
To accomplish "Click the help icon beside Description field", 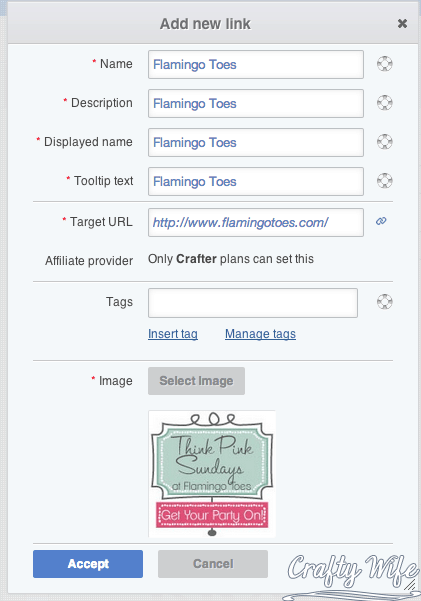I will click(385, 103).
